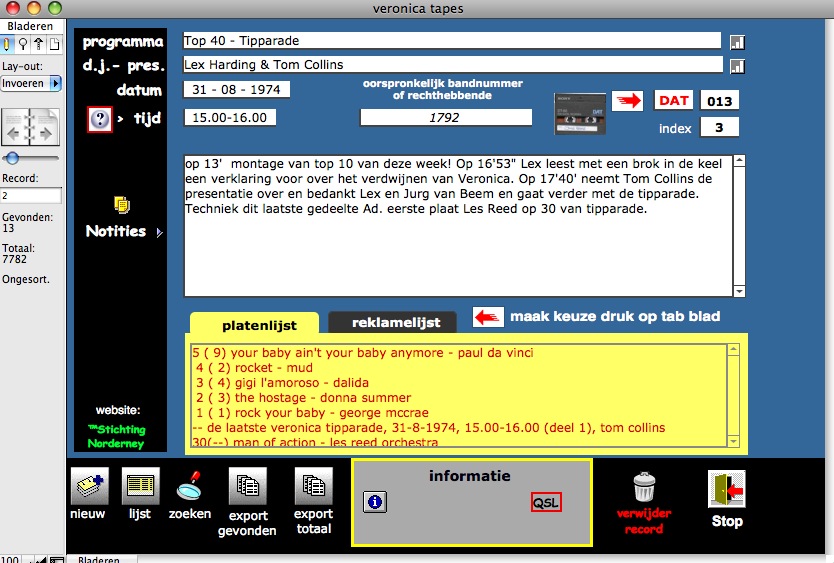Image resolution: width=834 pixels, height=563 pixels.
Task: Click the question mark help icon
Action: pyautogui.click(x=100, y=120)
